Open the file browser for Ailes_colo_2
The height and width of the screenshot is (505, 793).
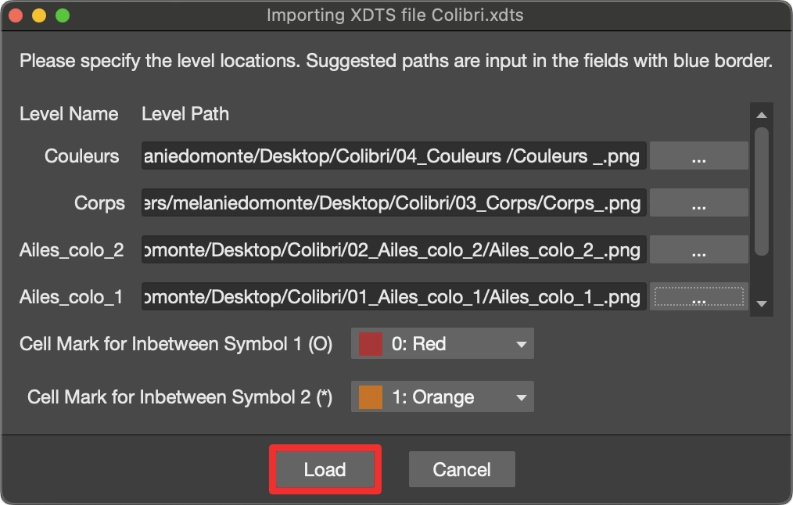click(x=698, y=250)
